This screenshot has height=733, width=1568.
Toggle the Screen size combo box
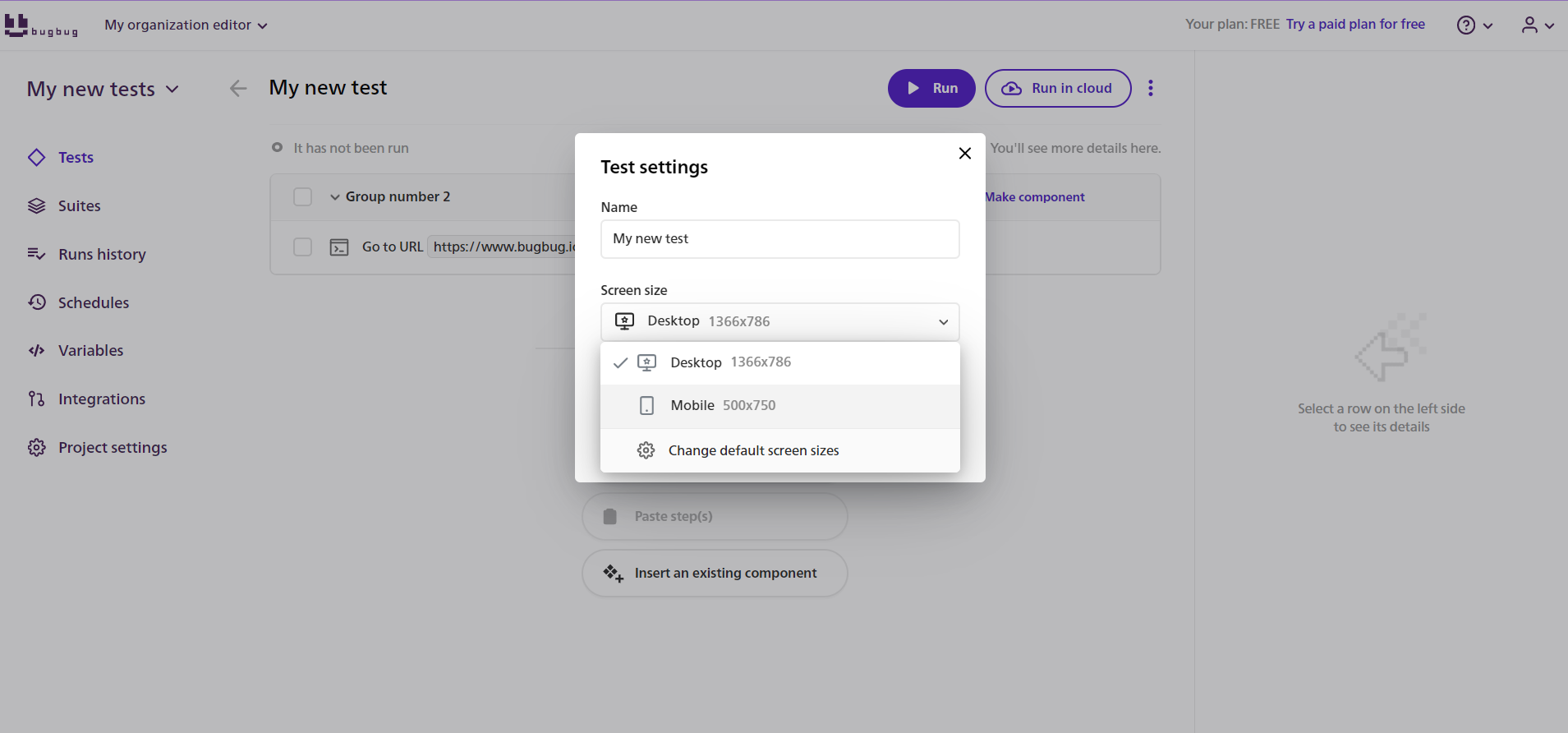coord(779,321)
